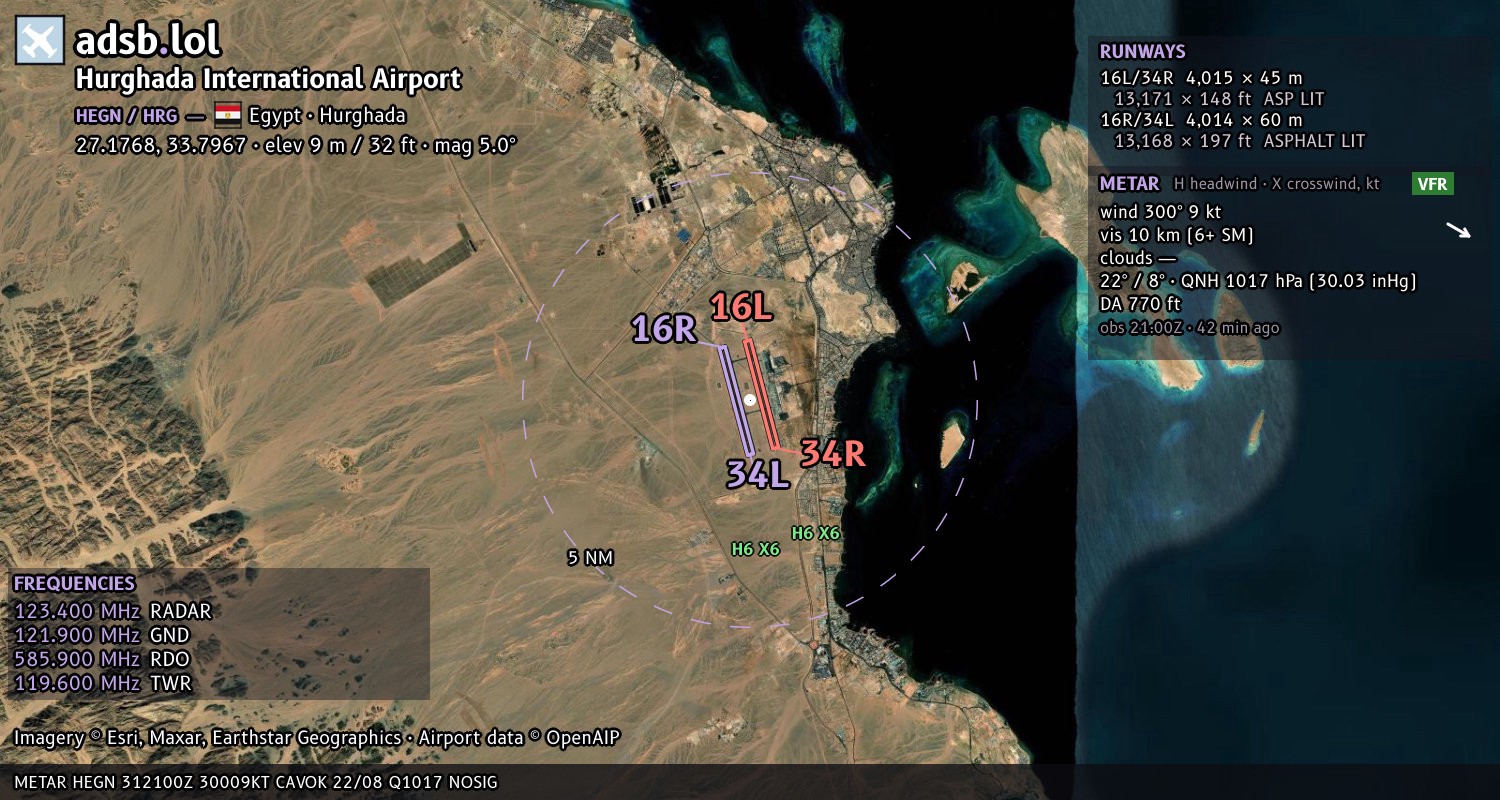
Task: Click the wind direction arrow icon
Action: coord(1459,231)
